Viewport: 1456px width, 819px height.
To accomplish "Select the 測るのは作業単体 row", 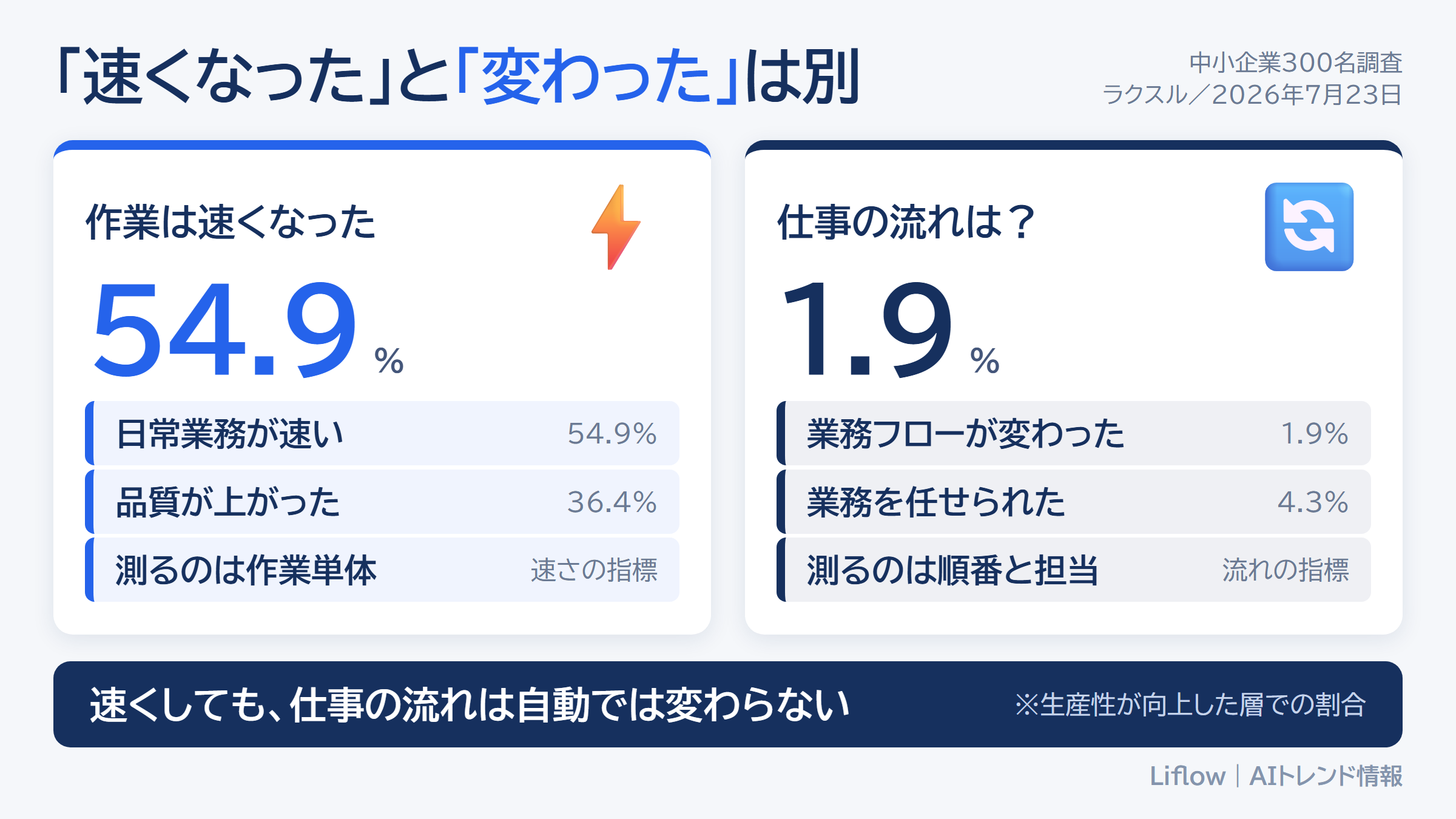I will pos(382,570).
